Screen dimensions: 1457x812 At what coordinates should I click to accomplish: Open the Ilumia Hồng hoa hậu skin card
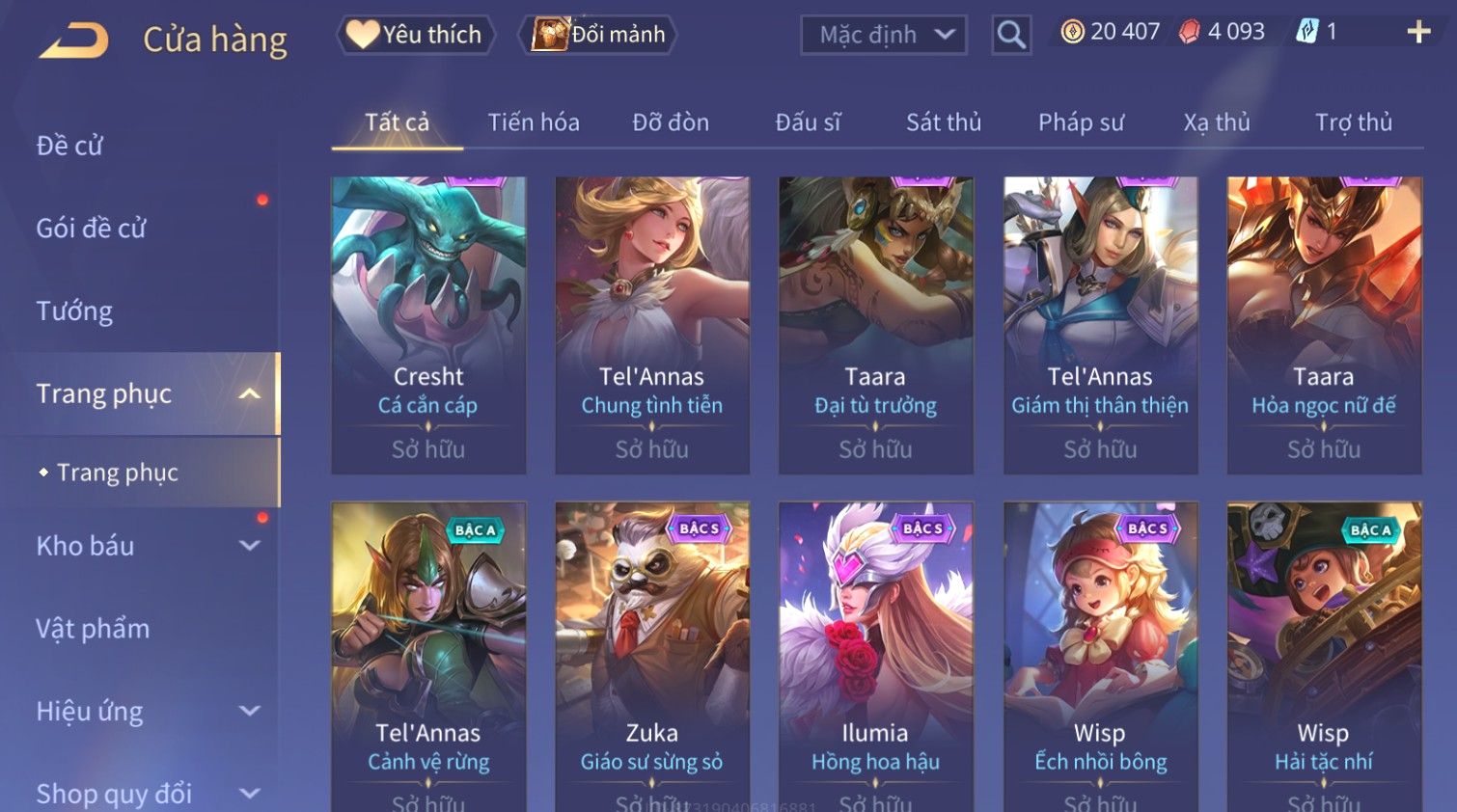click(875, 656)
